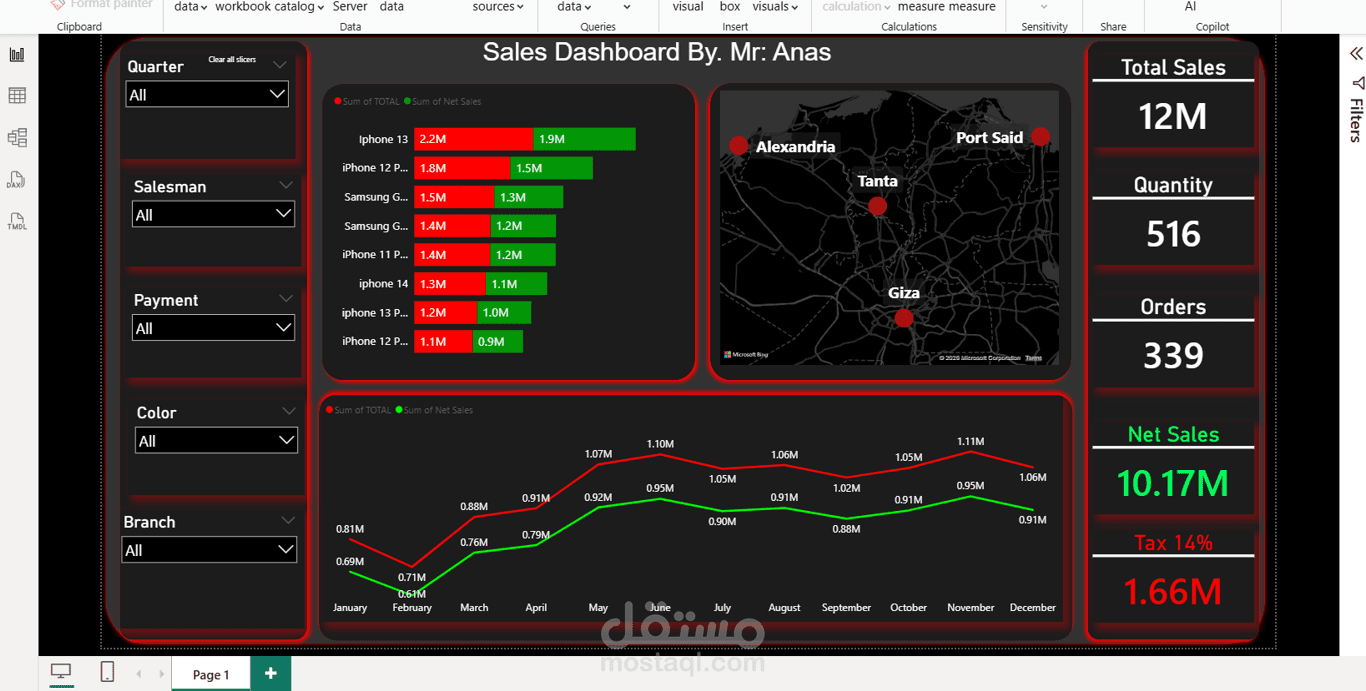Add a new page with plus button
The image size is (1366, 691).
[x=270, y=674]
